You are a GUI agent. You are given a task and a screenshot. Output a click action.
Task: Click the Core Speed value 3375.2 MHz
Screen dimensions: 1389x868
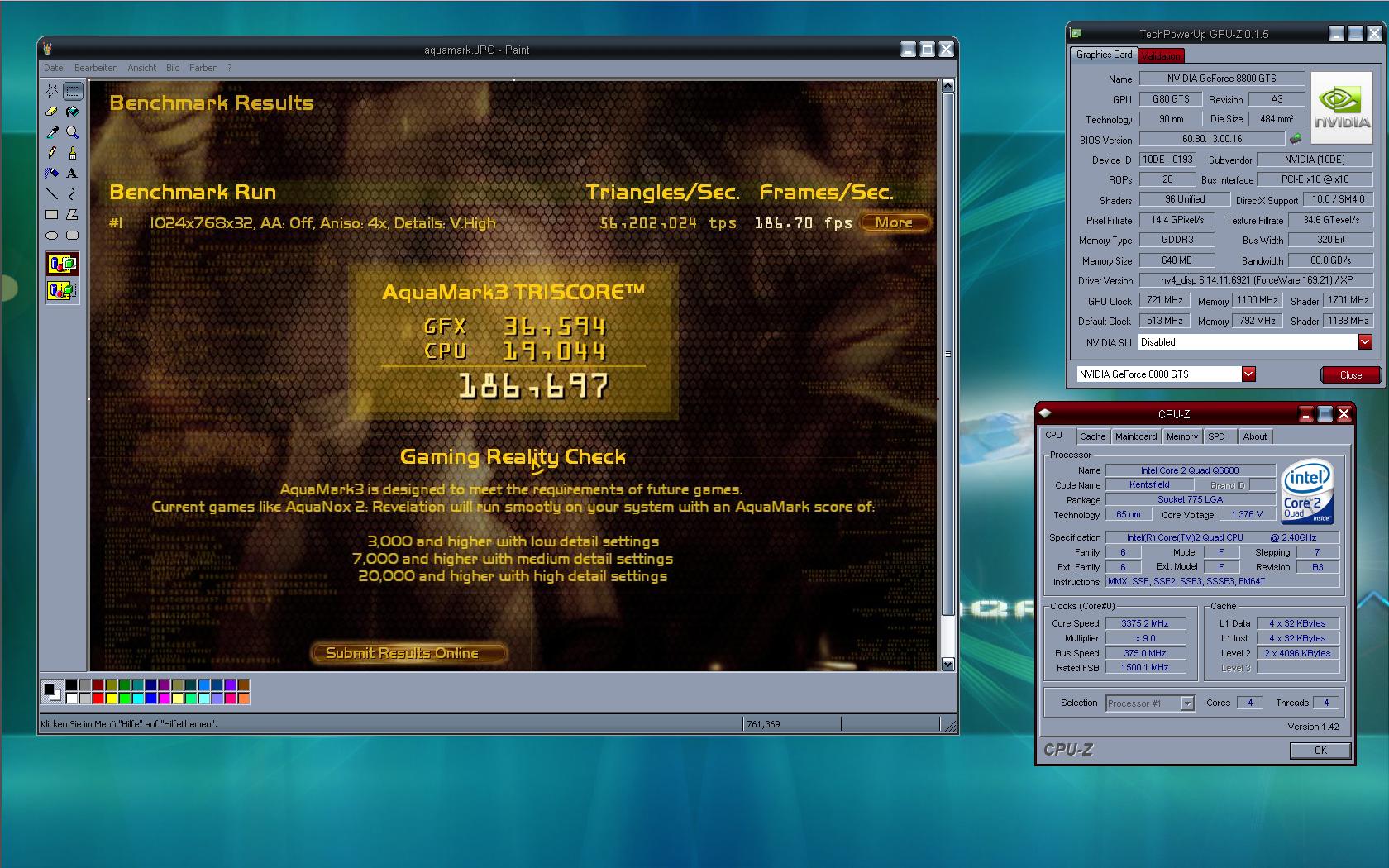pos(1145,623)
